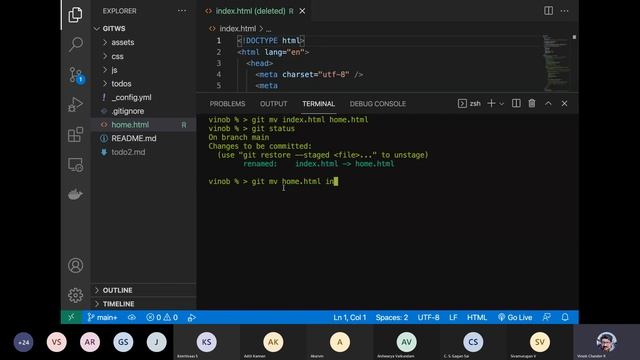Close the index.html (deleted) tab
The width and height of the screenshot is (640, 360).
[302, 11]
